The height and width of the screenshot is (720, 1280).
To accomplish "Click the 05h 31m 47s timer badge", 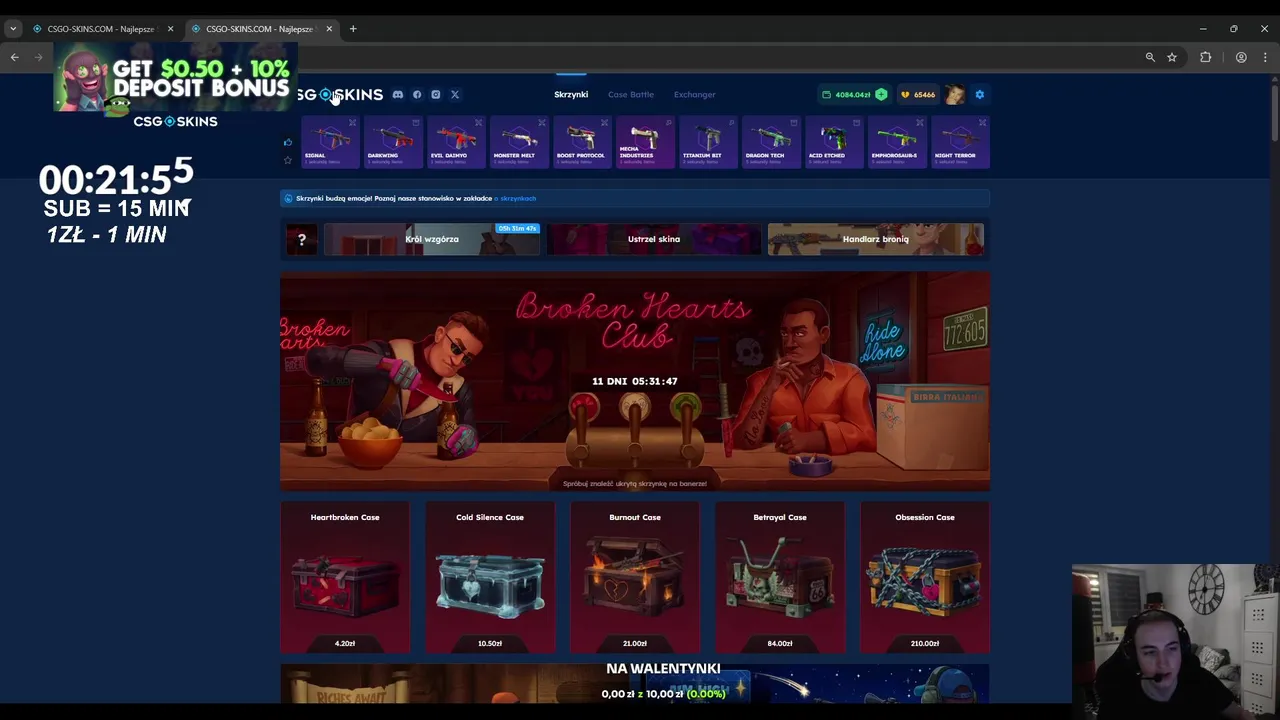I will tap(517, 229).
